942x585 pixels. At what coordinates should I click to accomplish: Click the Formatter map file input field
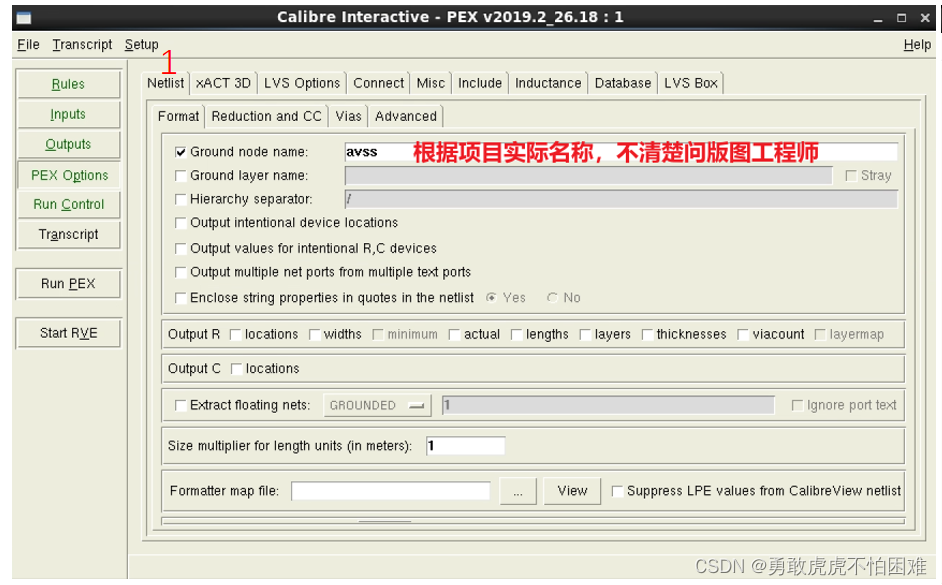click(390, 491)
